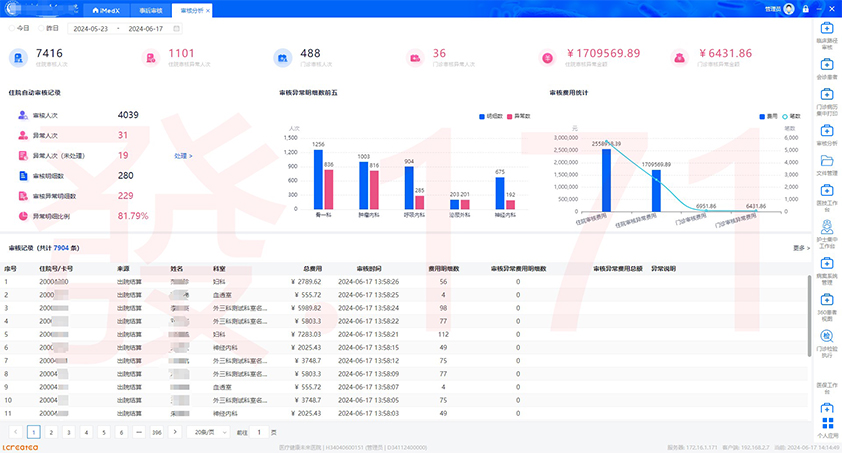Screen dimensions: 842x453
Task: Open the 医技工作台 sidebar icon
Action: [x=826, y=191]
